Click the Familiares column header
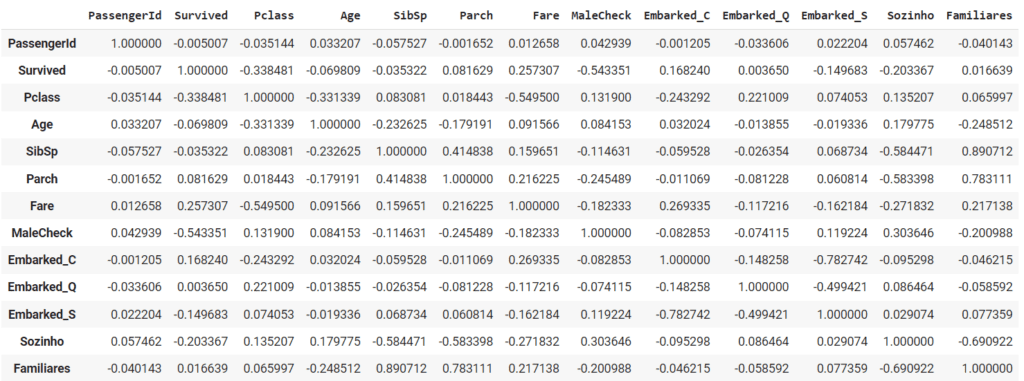1024x381 pixels. point(979,16)
